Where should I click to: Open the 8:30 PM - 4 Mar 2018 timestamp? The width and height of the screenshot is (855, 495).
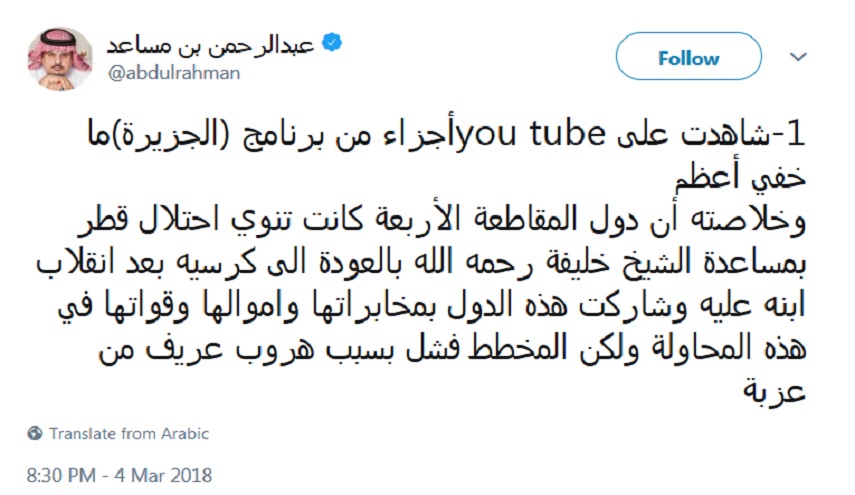coord(121,475)
